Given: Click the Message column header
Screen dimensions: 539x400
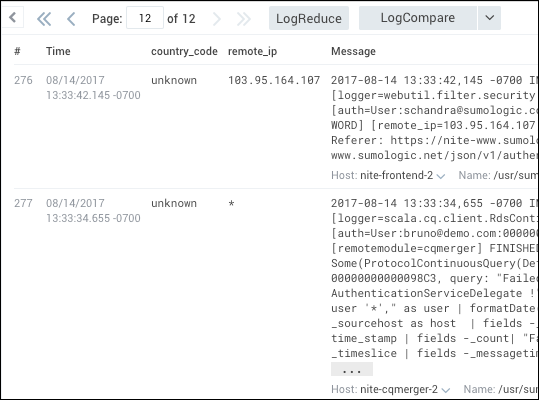Looking at the screenshot, I should tap(353, 51).
